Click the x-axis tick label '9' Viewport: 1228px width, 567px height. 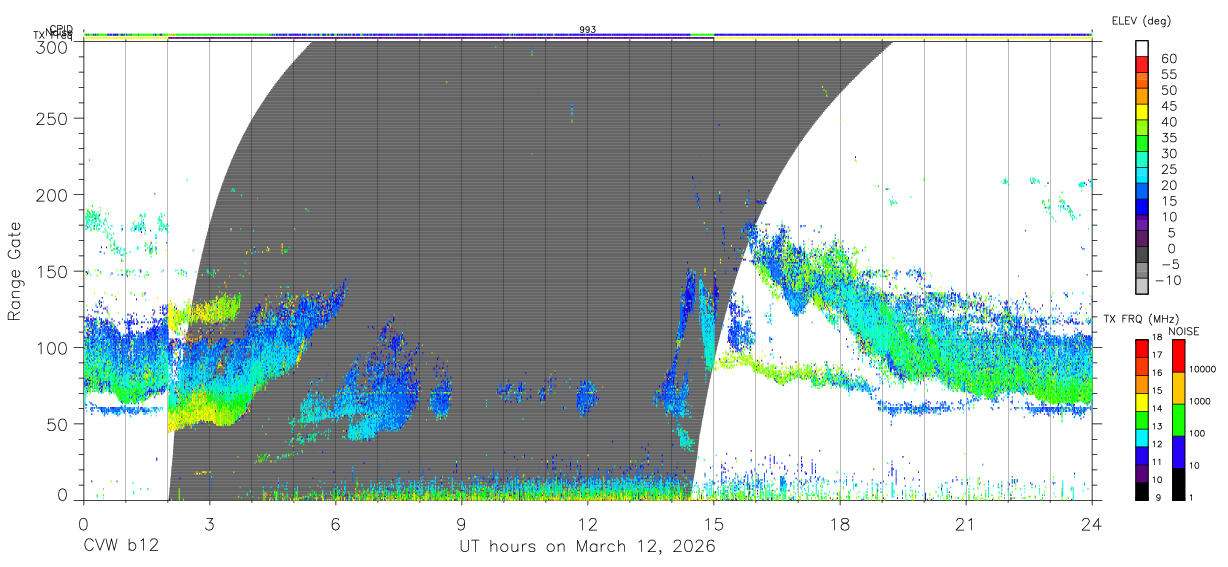point(461,524)
